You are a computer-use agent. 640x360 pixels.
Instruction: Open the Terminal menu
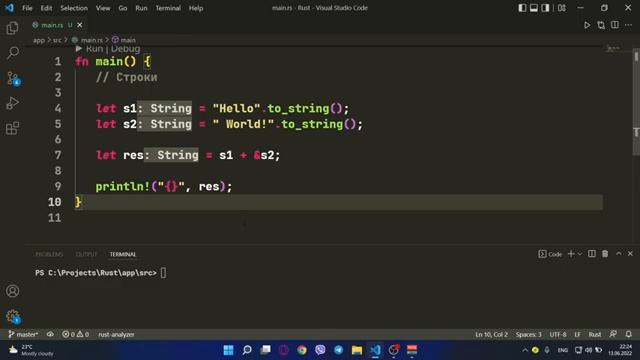click(168, 8)
